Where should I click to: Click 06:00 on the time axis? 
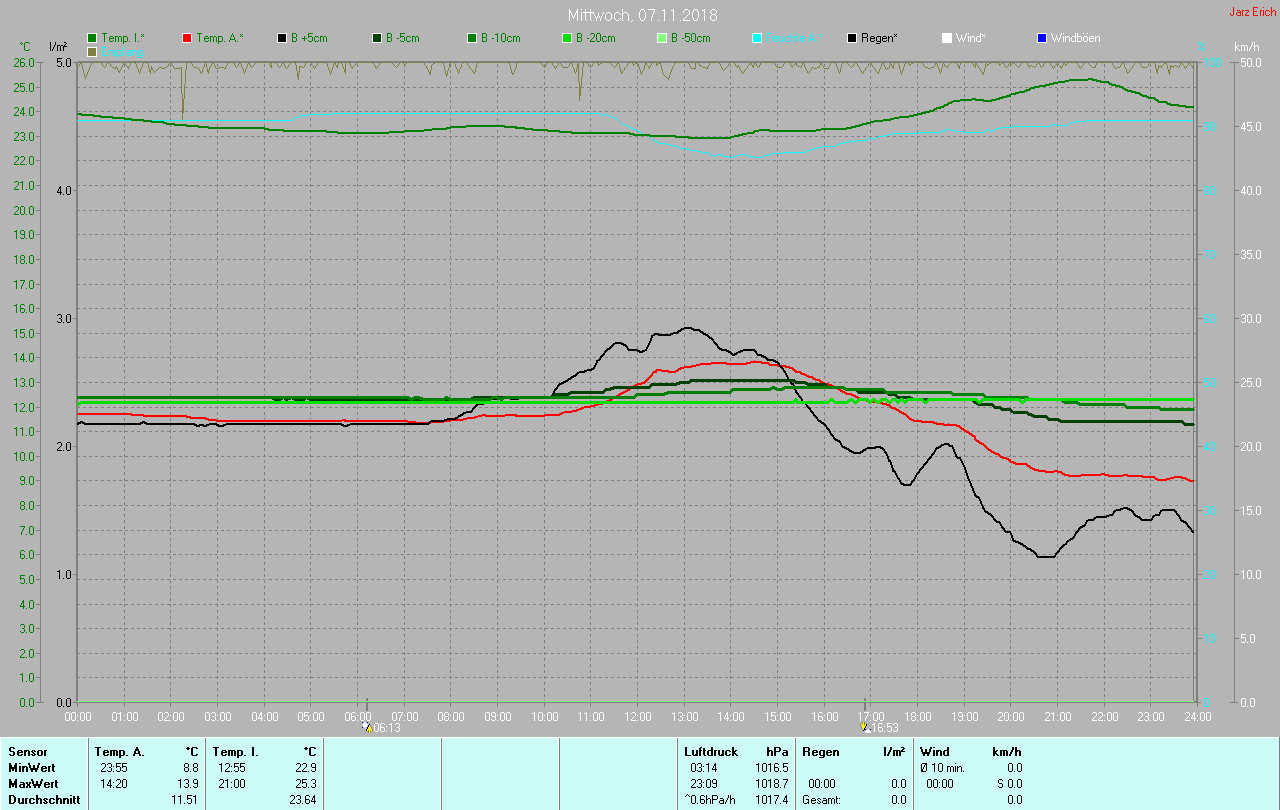[358, 716]
